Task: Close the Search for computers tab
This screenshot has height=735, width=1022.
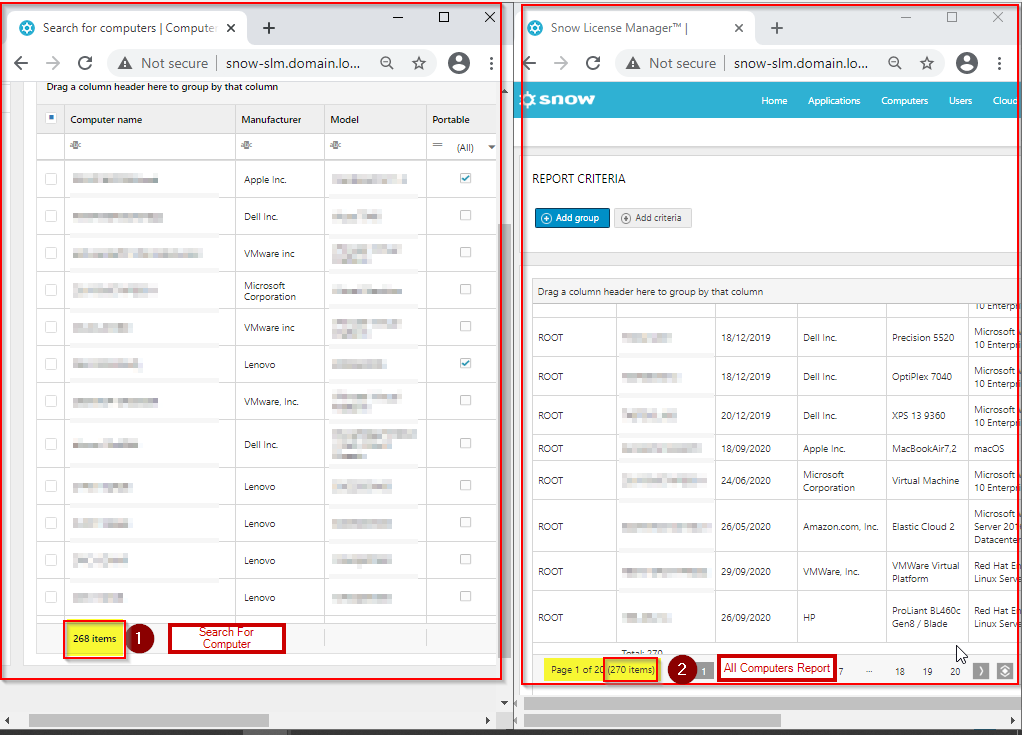Action: [x=231, y=28]
